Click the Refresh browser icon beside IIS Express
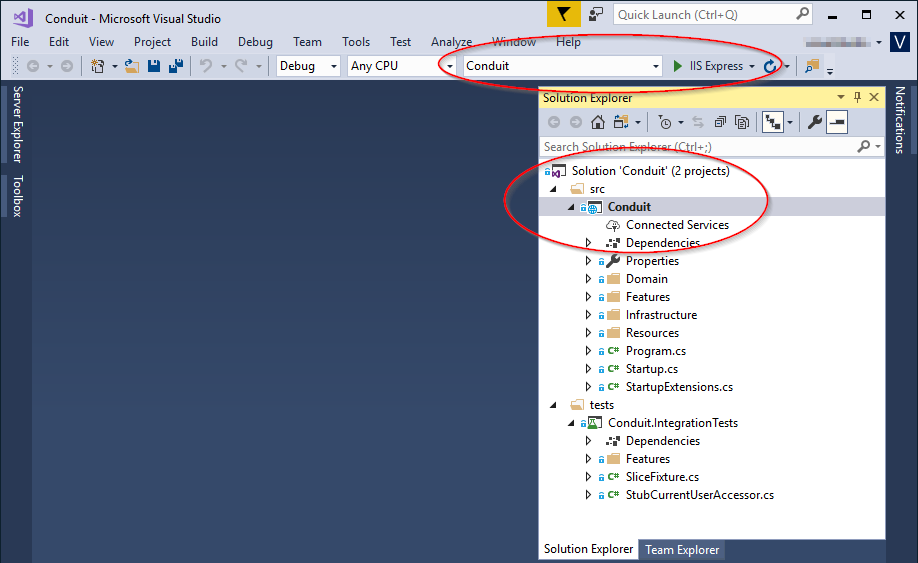Image resolution: width=918 pixels, height=563 pixels. (x=770, y=66)
